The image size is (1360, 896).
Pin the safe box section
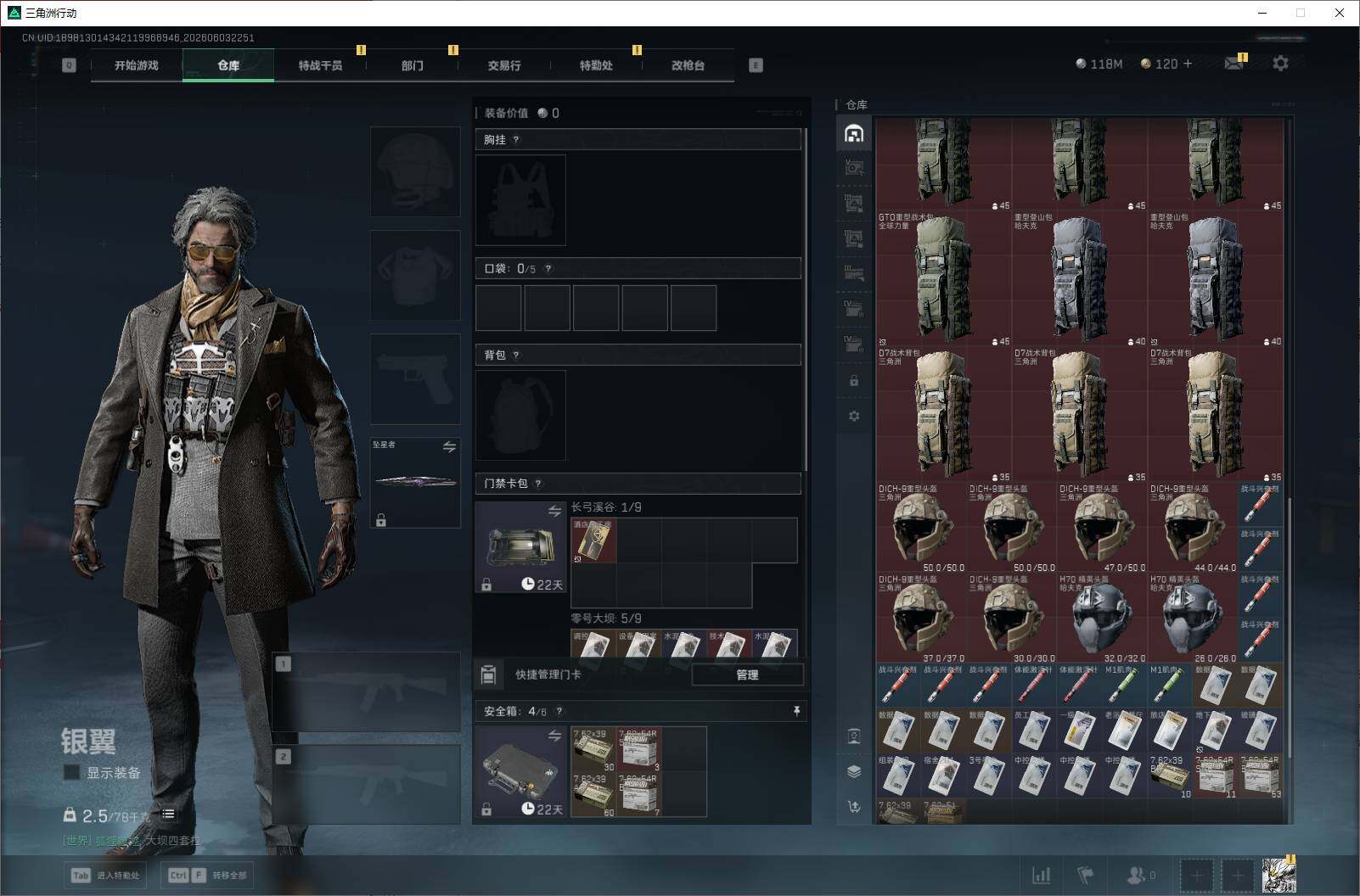pyautogui.click(x=796, y=711)
